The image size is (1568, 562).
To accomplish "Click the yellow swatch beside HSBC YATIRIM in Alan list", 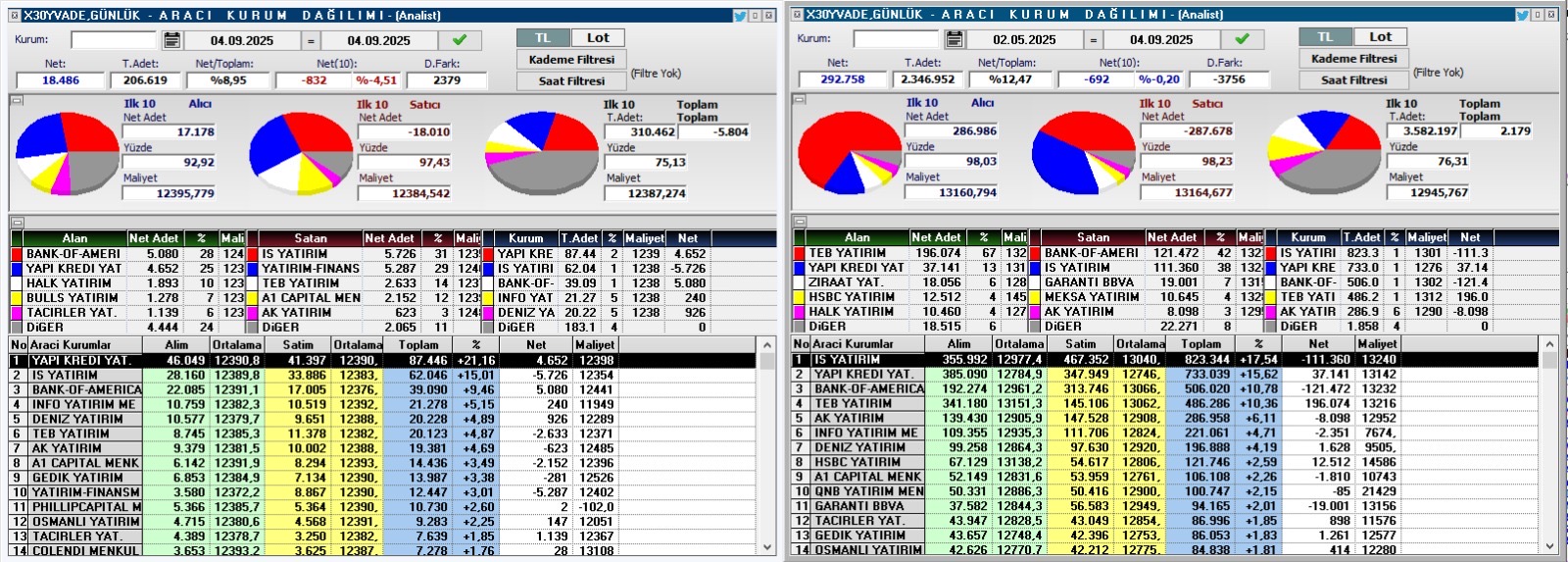I will (x=800, y=297).
